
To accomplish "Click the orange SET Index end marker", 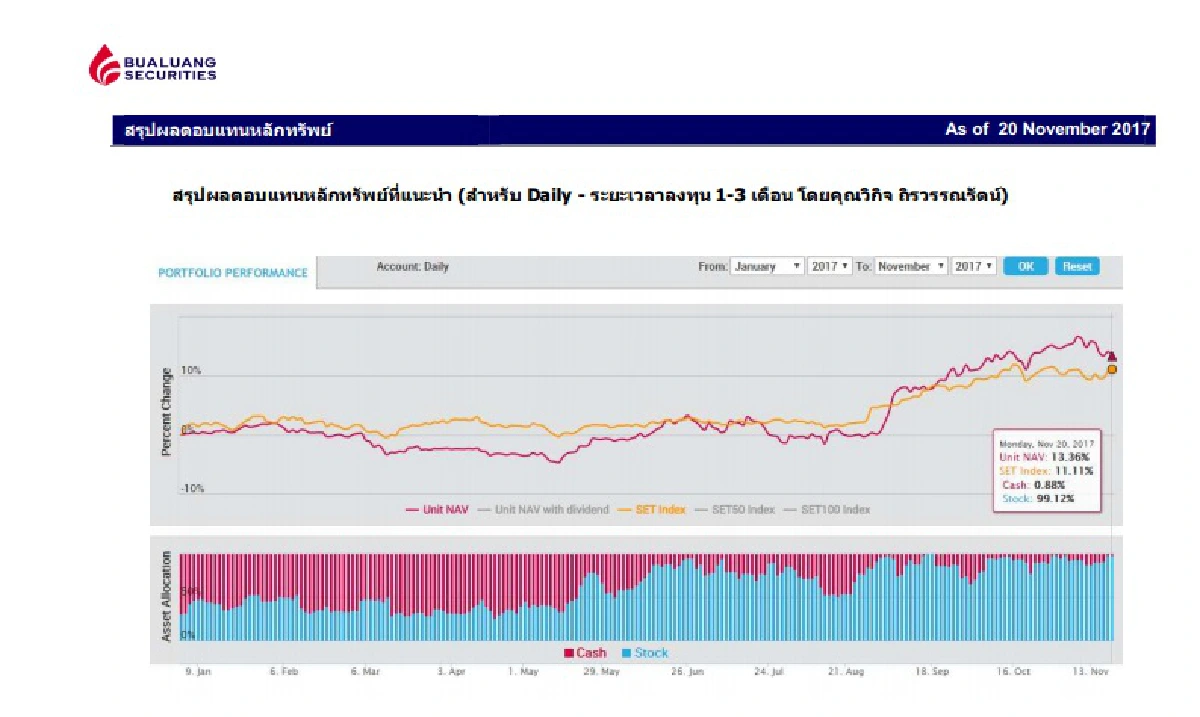I will point(1112,369).
